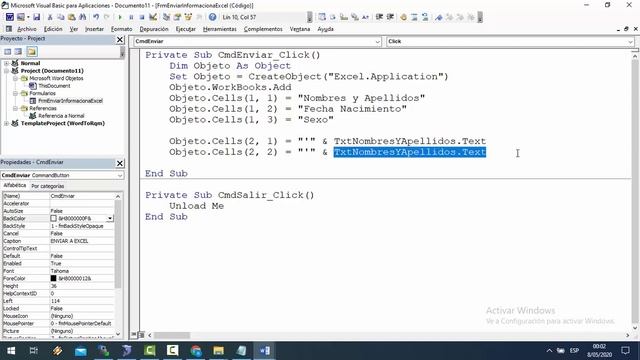Click the Font property value Tahoma
Viewport: 640px width, 360px height.
(x=82, y=271)
